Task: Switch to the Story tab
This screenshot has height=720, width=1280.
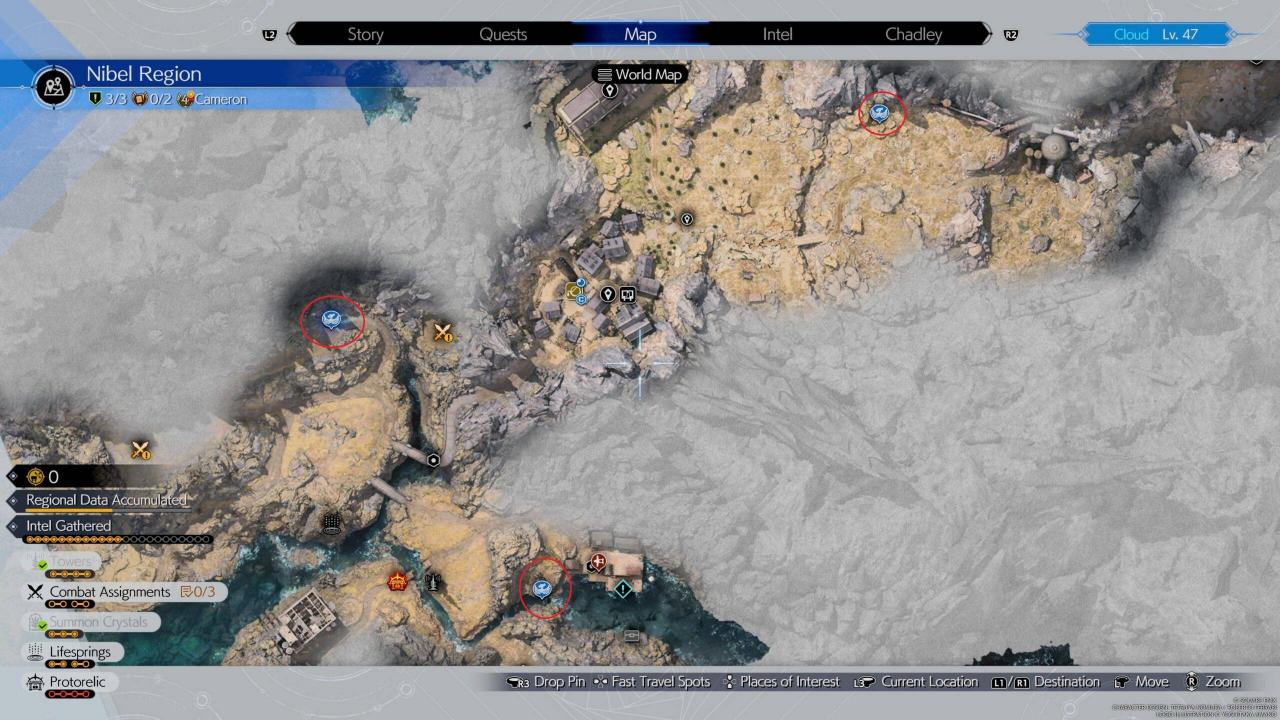Action: coord(365,34)
